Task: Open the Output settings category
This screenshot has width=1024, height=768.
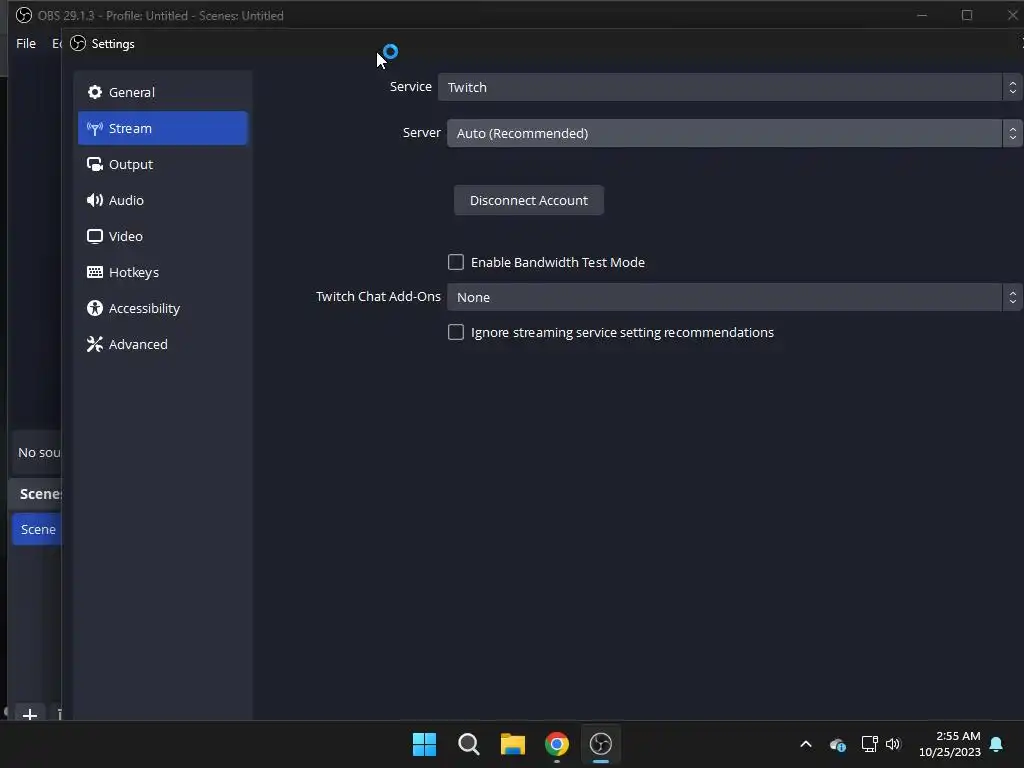Action: [163, 164]
